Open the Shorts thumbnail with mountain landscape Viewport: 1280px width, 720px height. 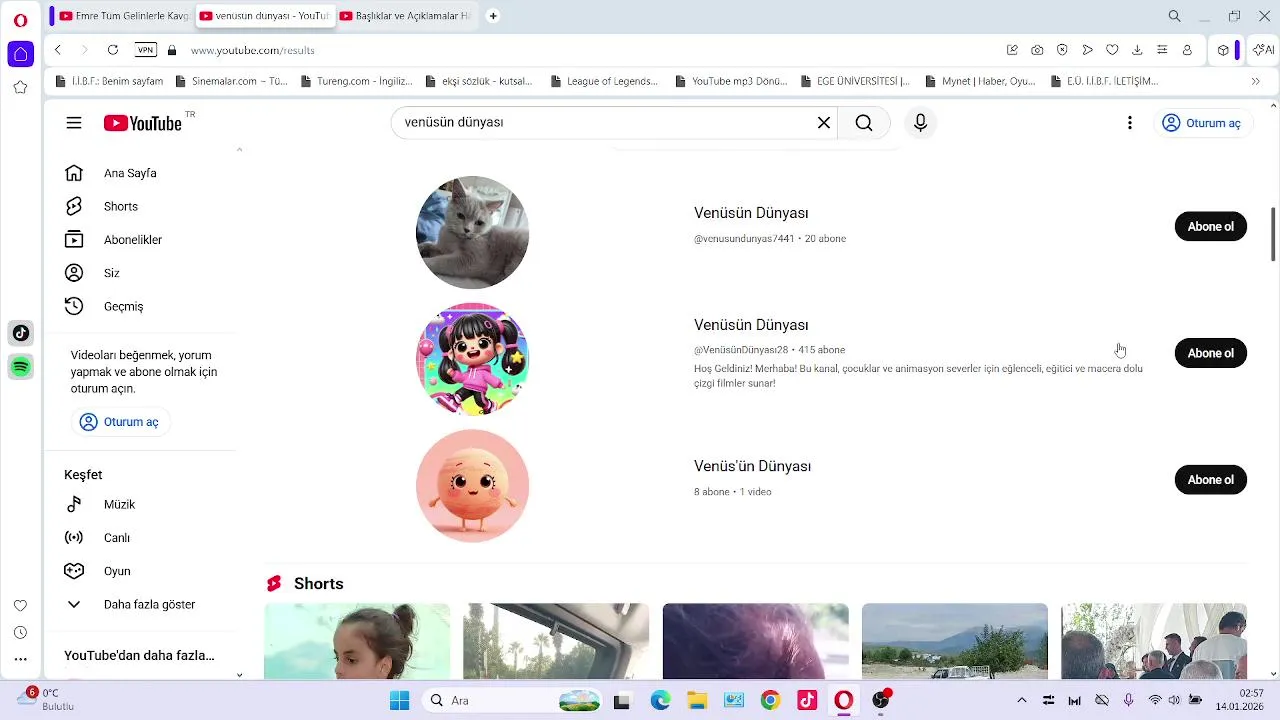tap(955, 641)
